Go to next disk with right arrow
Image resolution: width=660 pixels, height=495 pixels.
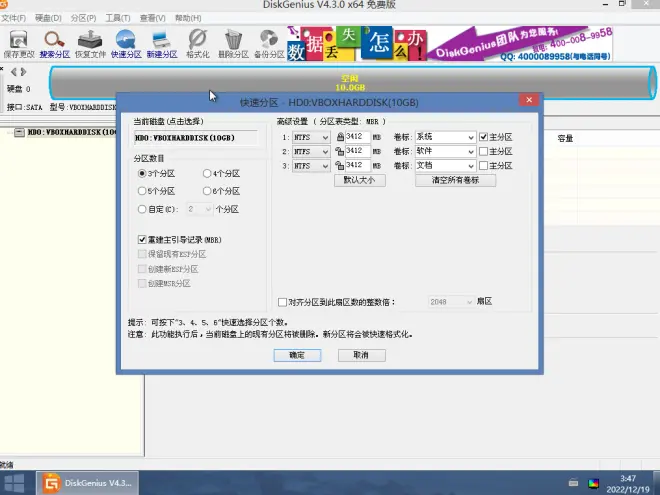[x=23, y=72]
